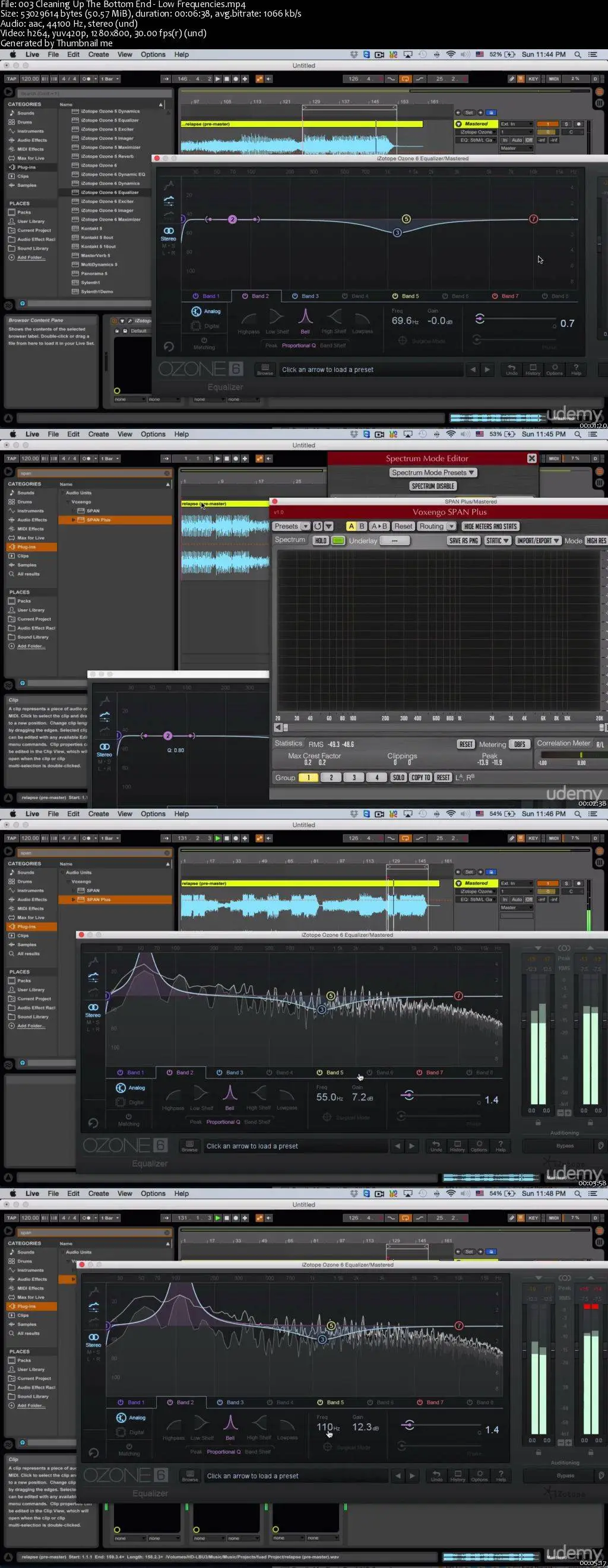Image resolution: width=608 pixels, height=1568 pixels.
Task: Click Bypass in Ozone showing 55.0 Hz
Action: pyautogui.click(x=565, y=1146)
